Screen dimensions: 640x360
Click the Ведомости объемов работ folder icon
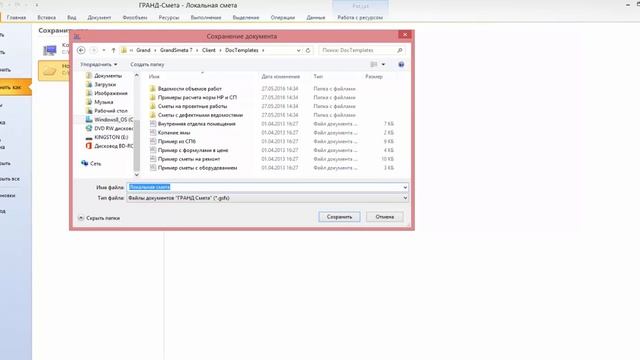[x=153, y=89]
